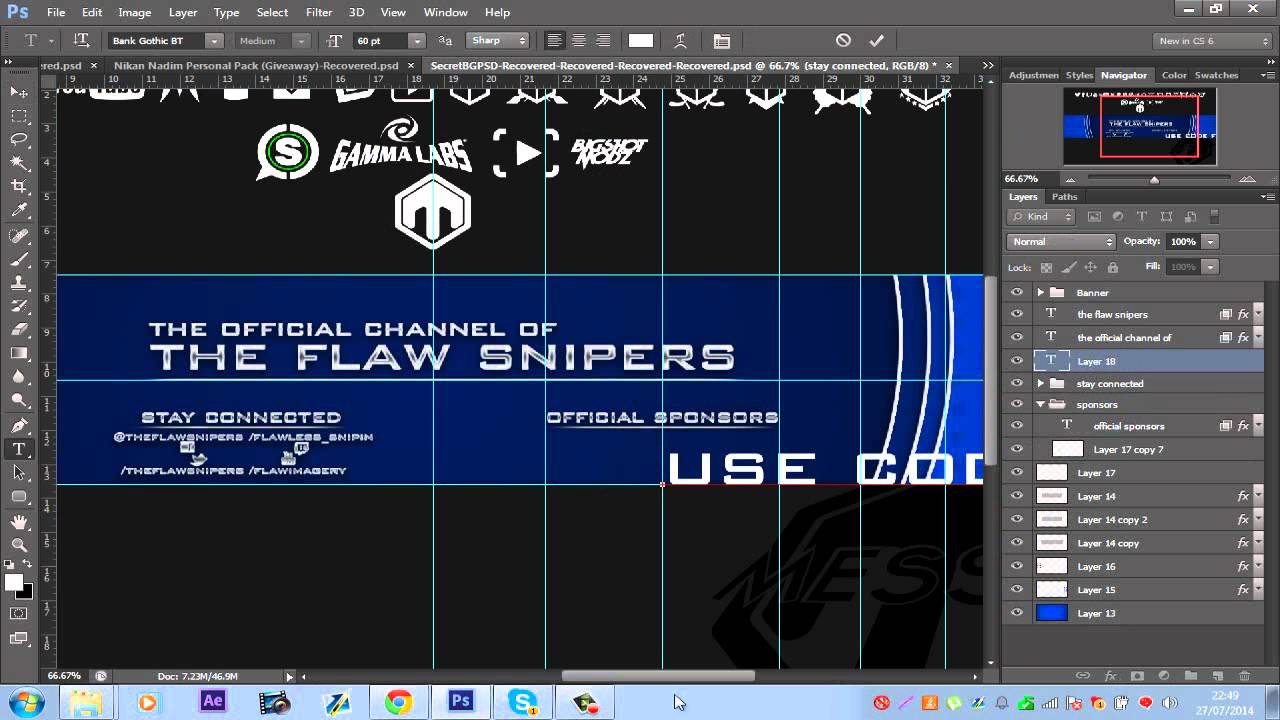Image resolution: width=1280 pixels, height=720 pixels.
Task: Click the zoom percentage field in status bar
Action: [66, 676]
